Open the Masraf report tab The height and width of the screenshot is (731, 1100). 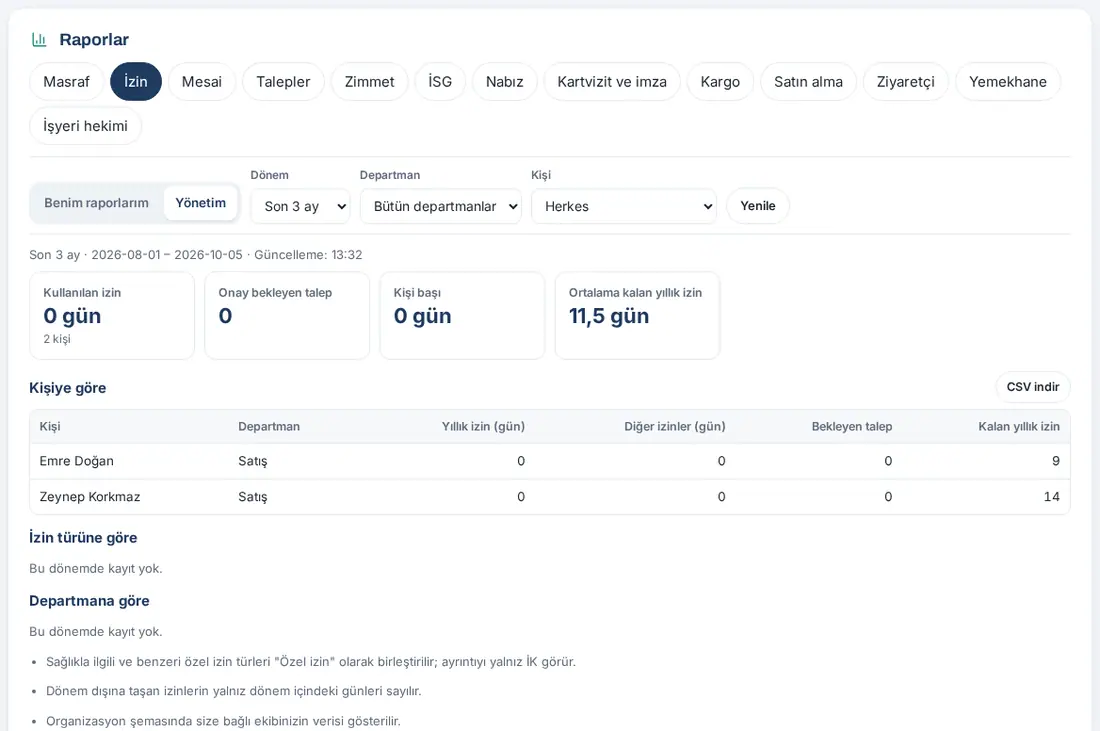[x=67, y=81]
